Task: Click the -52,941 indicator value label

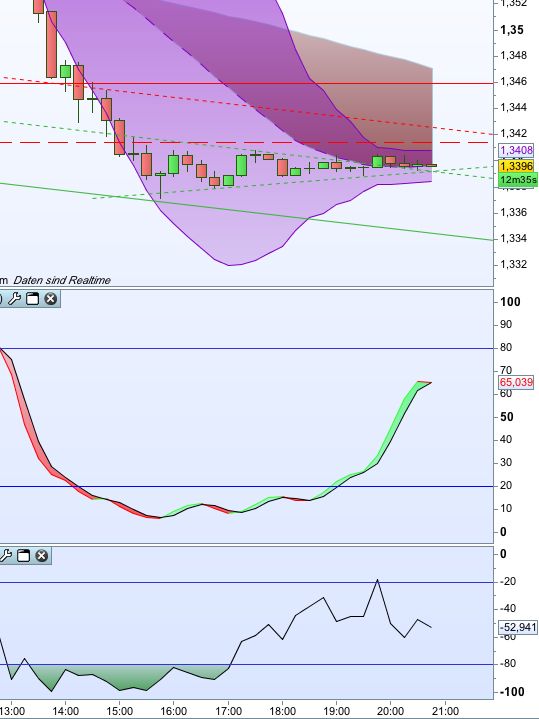Action: [x=518, y=627]
